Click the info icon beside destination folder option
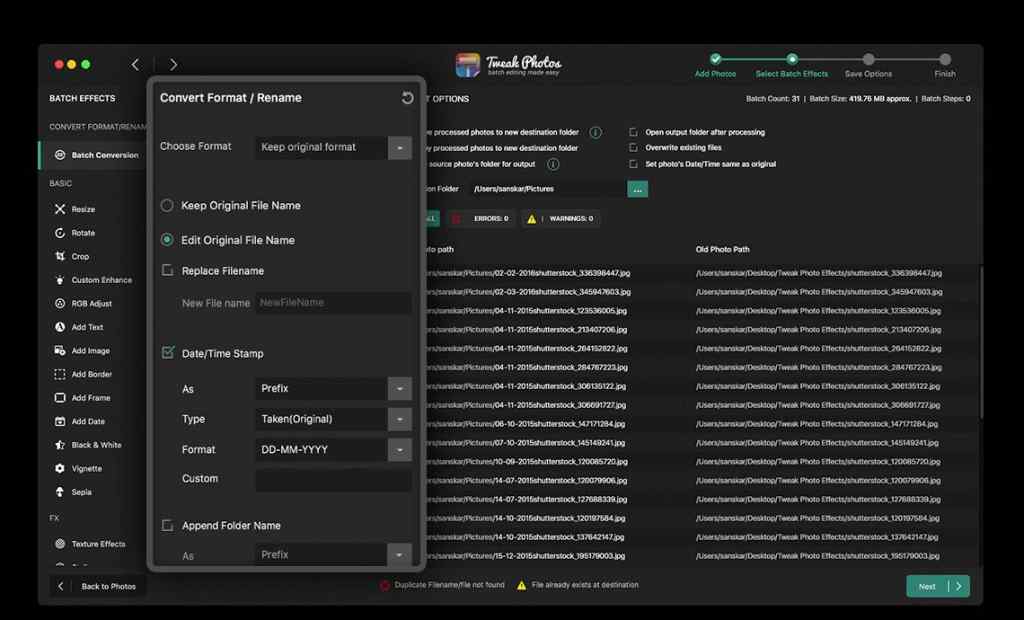Screen dimensions: 1024x620 tap(596, 132)
